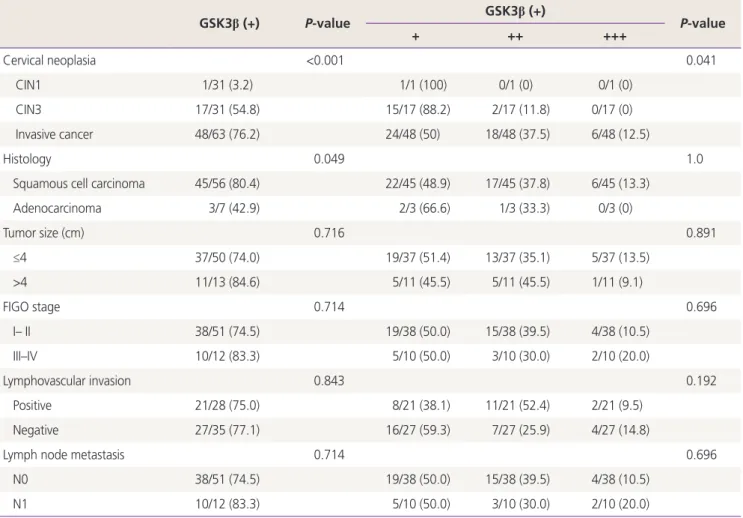Click the 13/37 (35.1) cell
The width and height of the screenshot is (743, 518).
[x=517, y=258]
